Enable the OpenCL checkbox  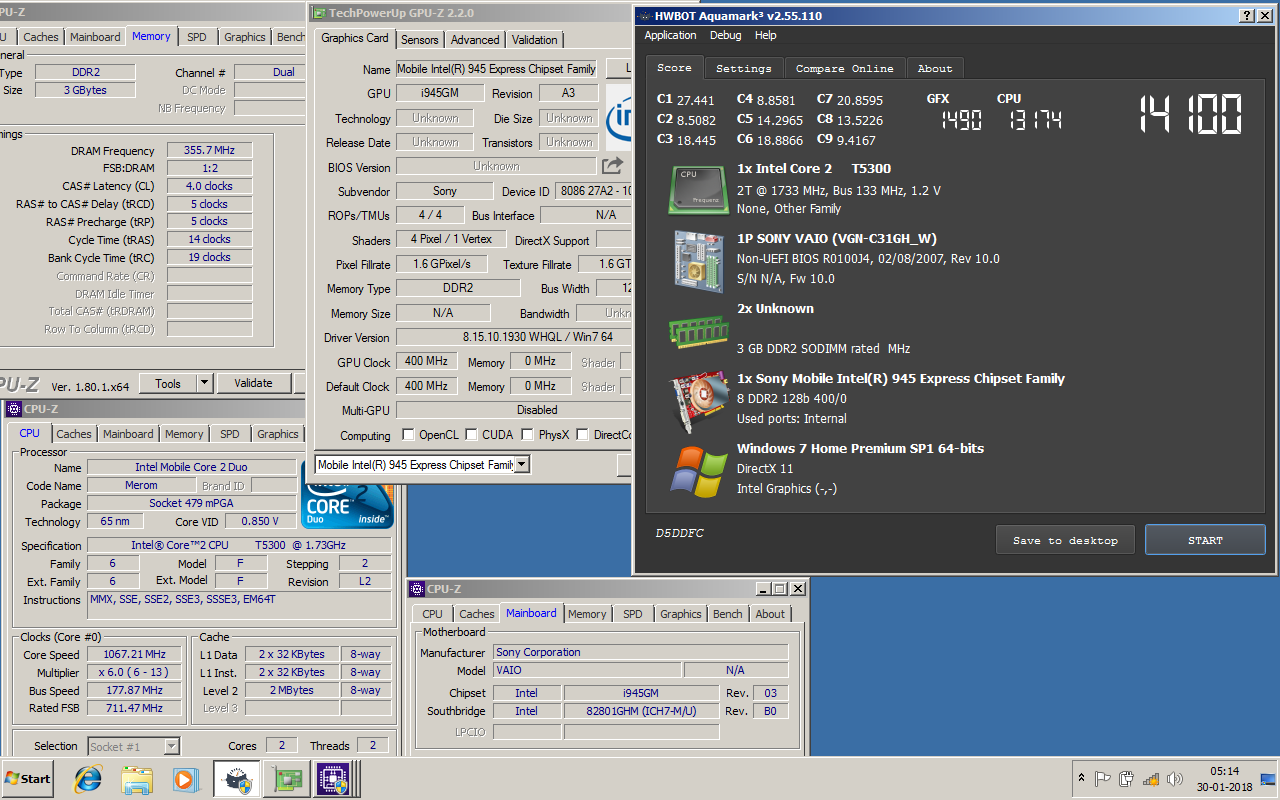(x=408, y=435)
